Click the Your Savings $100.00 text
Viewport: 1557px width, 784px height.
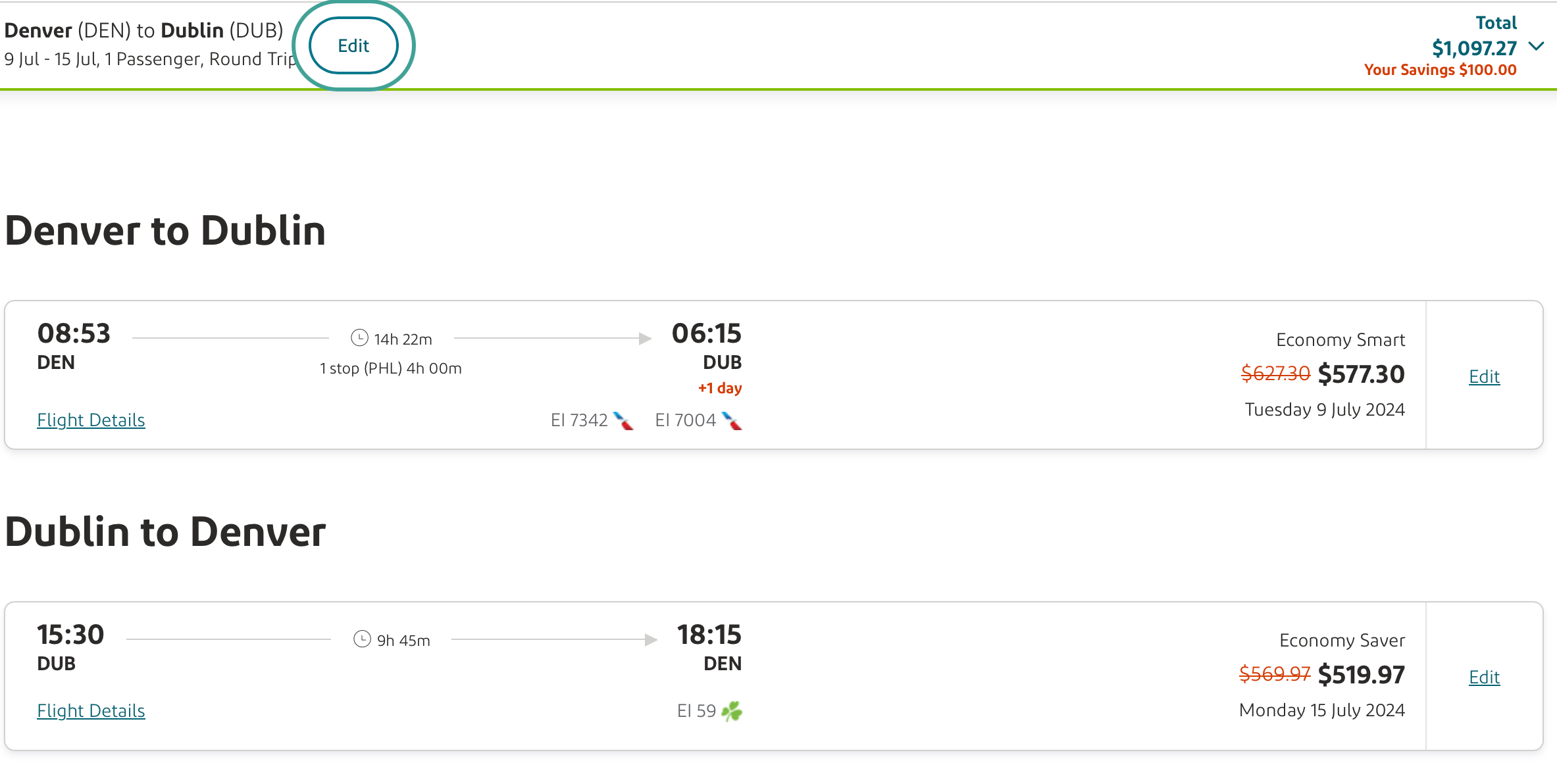1440,70
